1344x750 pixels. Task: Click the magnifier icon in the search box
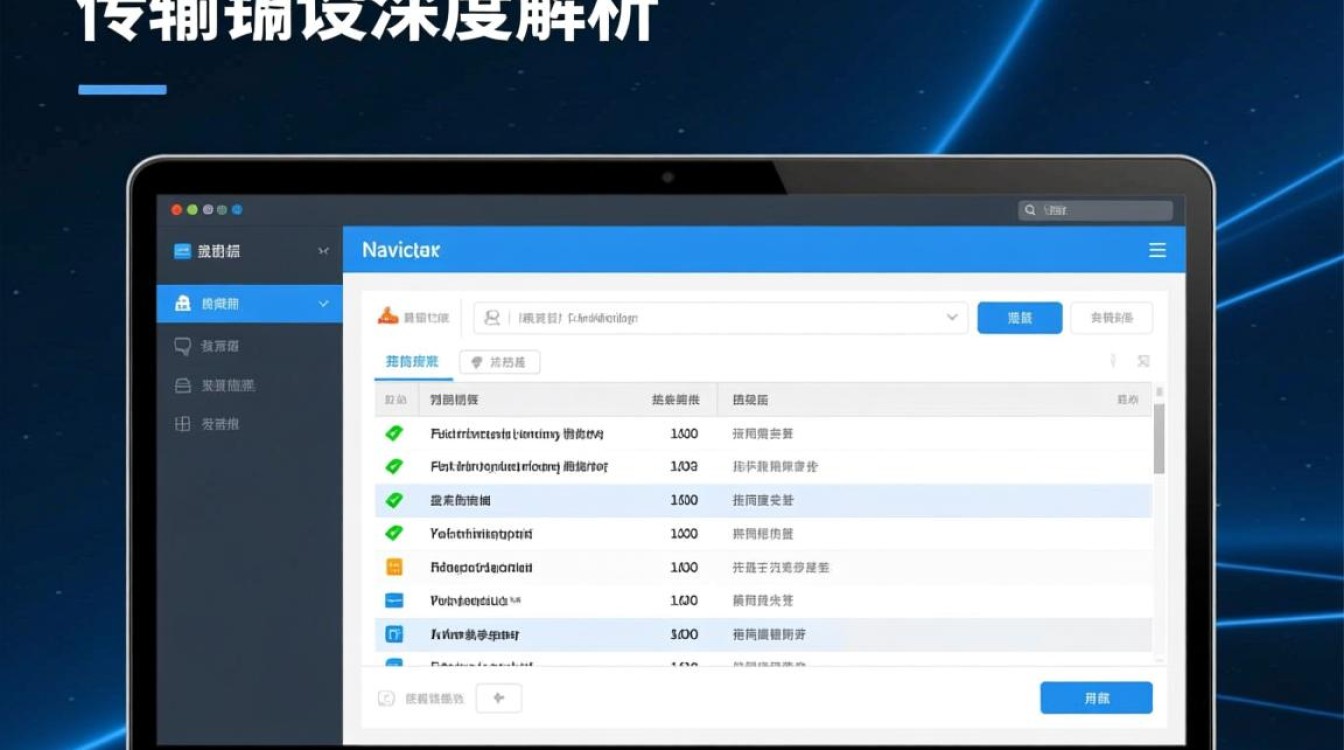click(x=1030, y=210)
